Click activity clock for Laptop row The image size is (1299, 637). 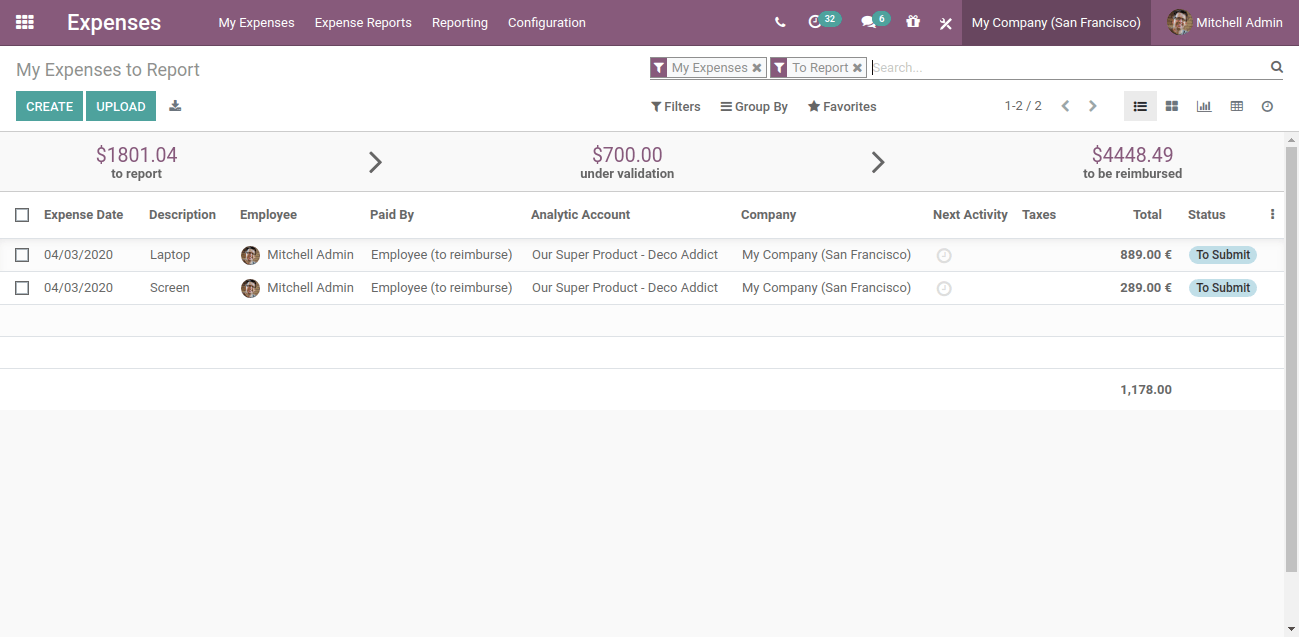pyautogui.click(x=944, y=255)
